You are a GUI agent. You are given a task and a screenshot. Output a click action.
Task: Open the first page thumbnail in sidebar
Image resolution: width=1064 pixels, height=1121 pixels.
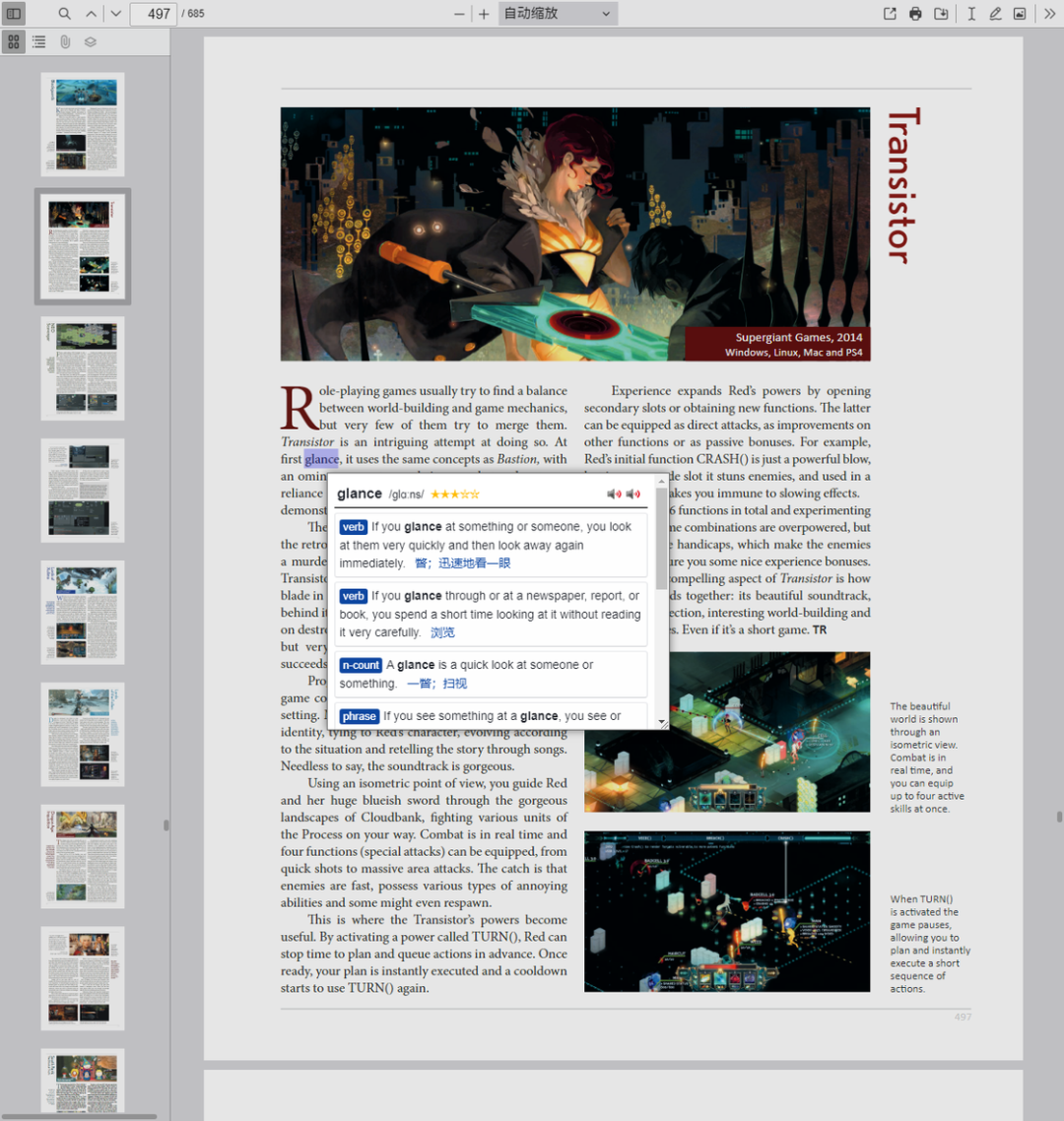coord(83,124)
